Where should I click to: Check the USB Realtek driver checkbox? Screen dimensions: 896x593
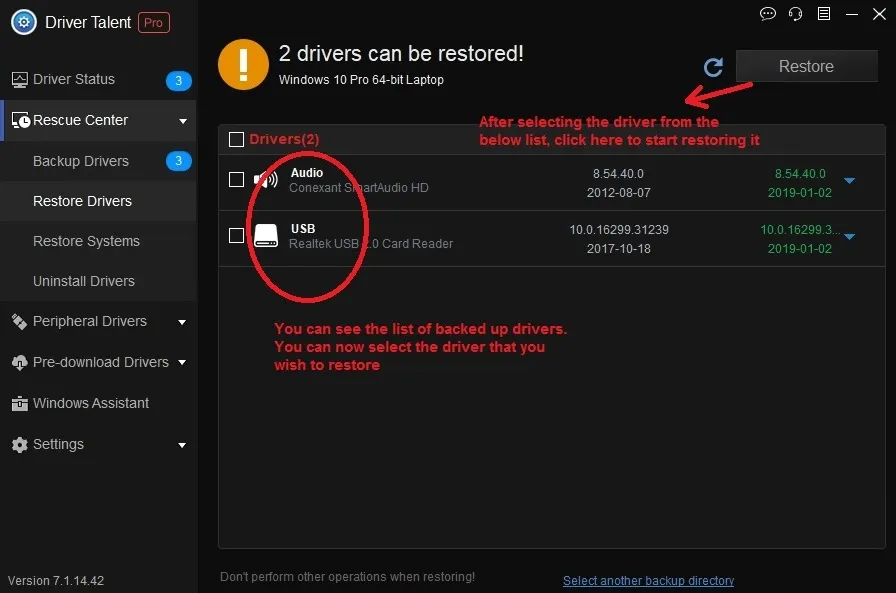(236, 235)
